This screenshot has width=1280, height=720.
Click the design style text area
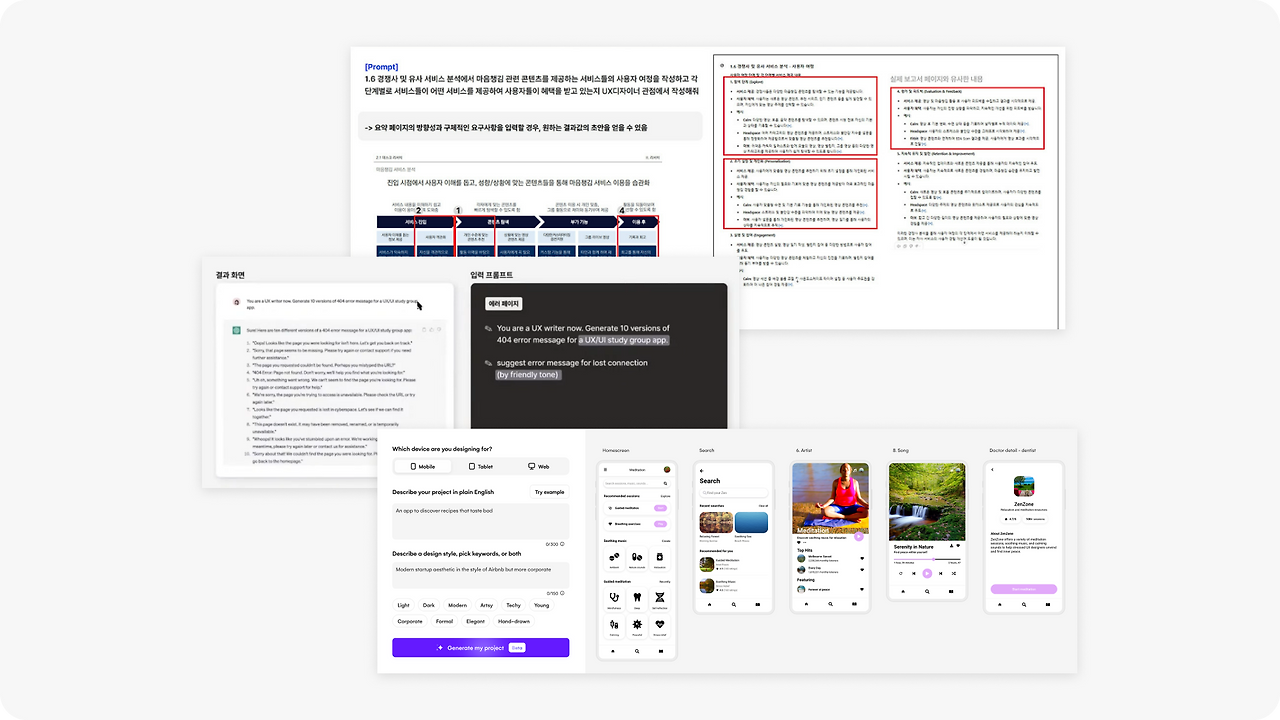480,575
